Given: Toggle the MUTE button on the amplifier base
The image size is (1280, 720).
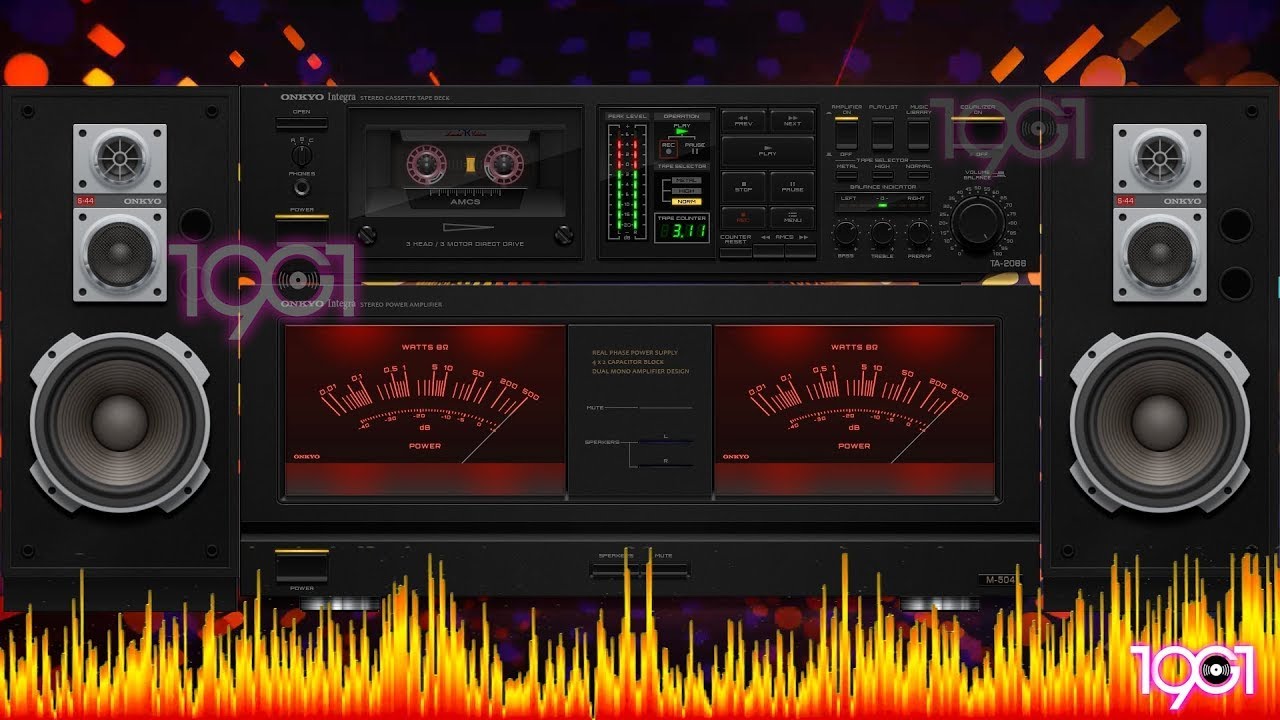Looking at the screenshot, I should 666,569.
